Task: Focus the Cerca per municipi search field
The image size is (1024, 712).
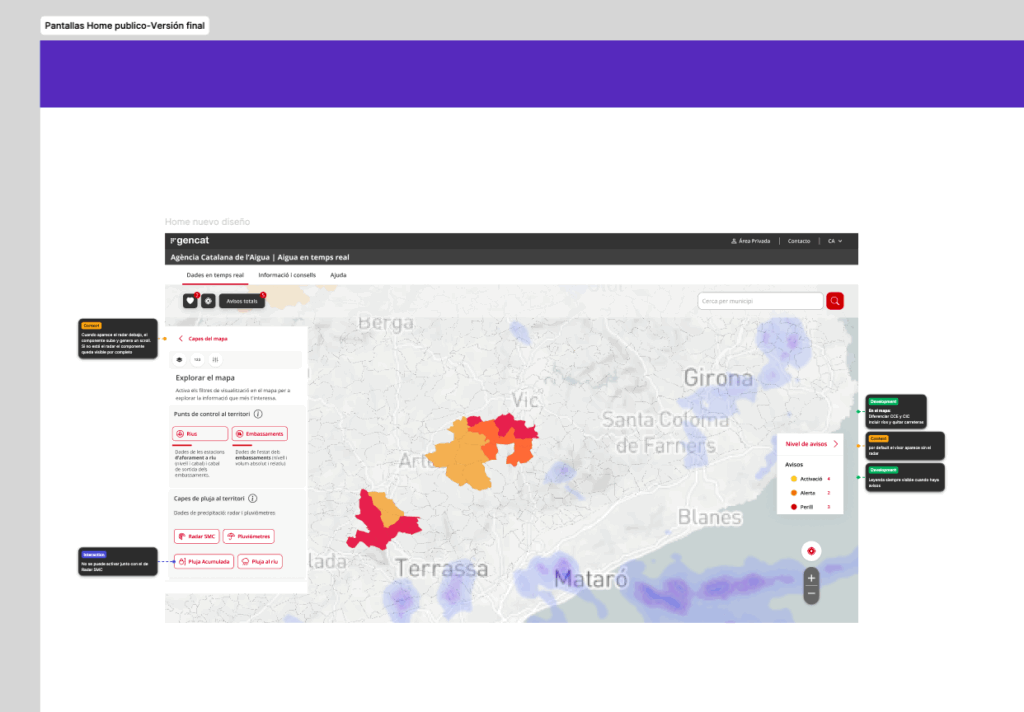Action: tap(760, 301)
